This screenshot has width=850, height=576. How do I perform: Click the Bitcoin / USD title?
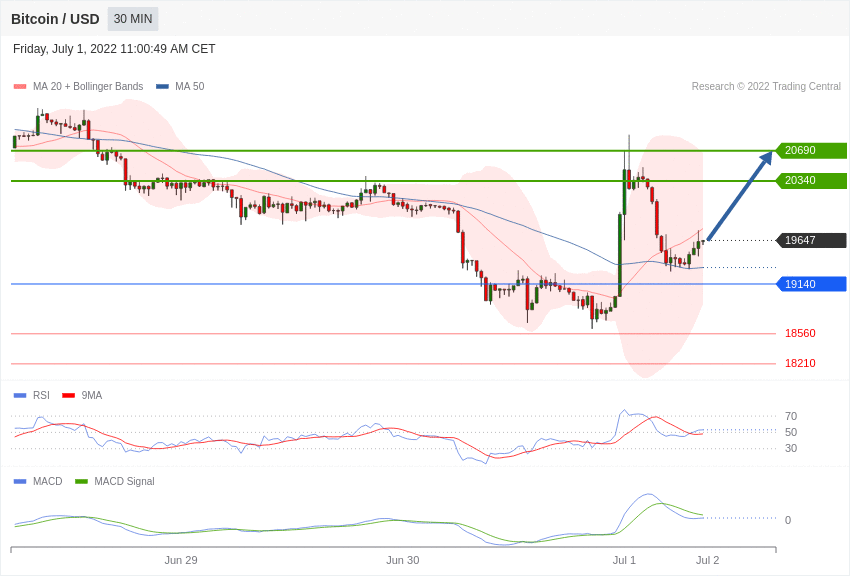(x=55, y=19)
